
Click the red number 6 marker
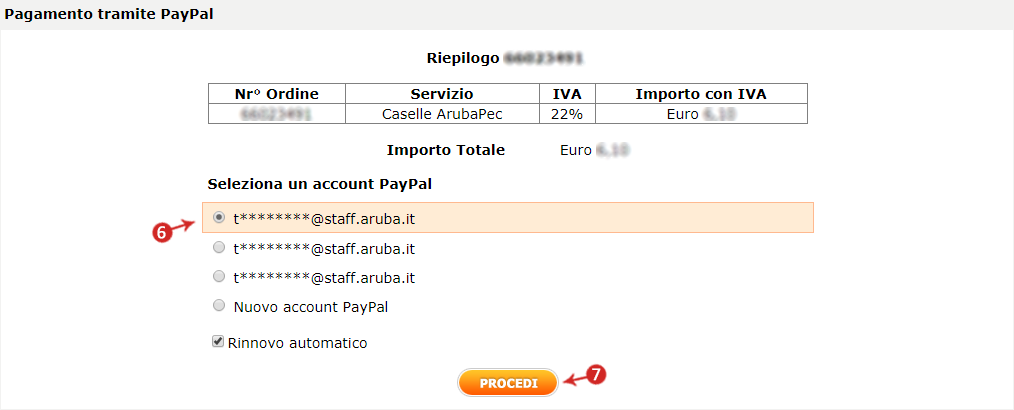159,231
